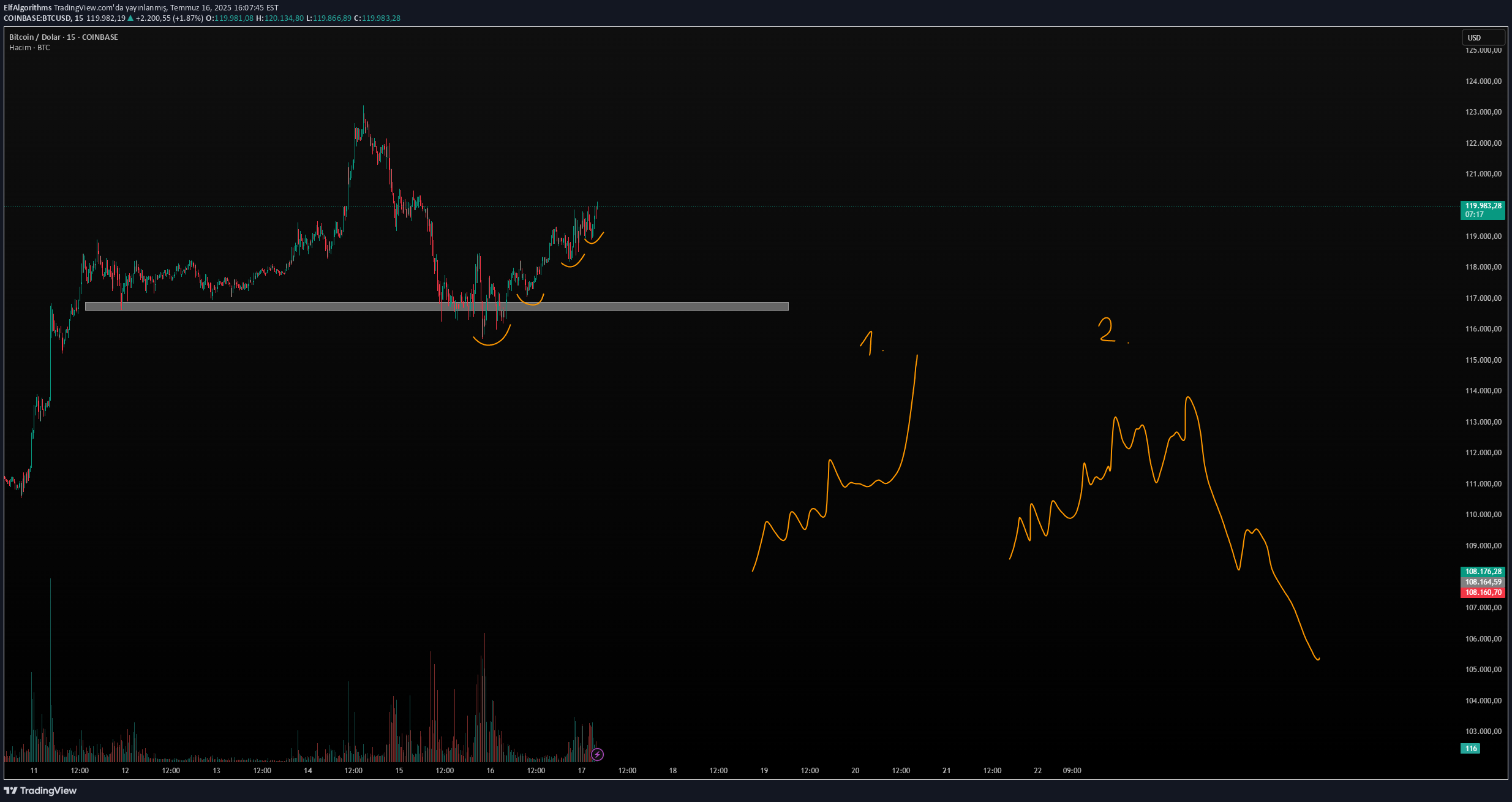Click the high value H:120.134,80
1512x802 pixels.
280,18
